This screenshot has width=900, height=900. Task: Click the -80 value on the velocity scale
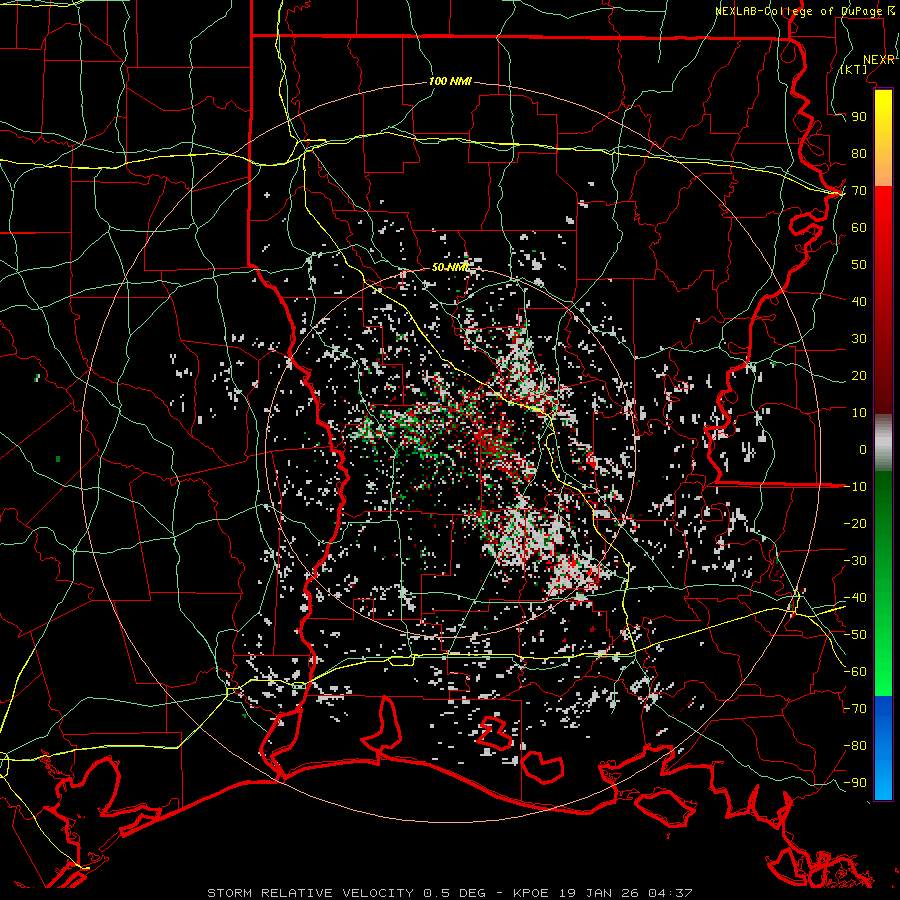tap(855, 746)
